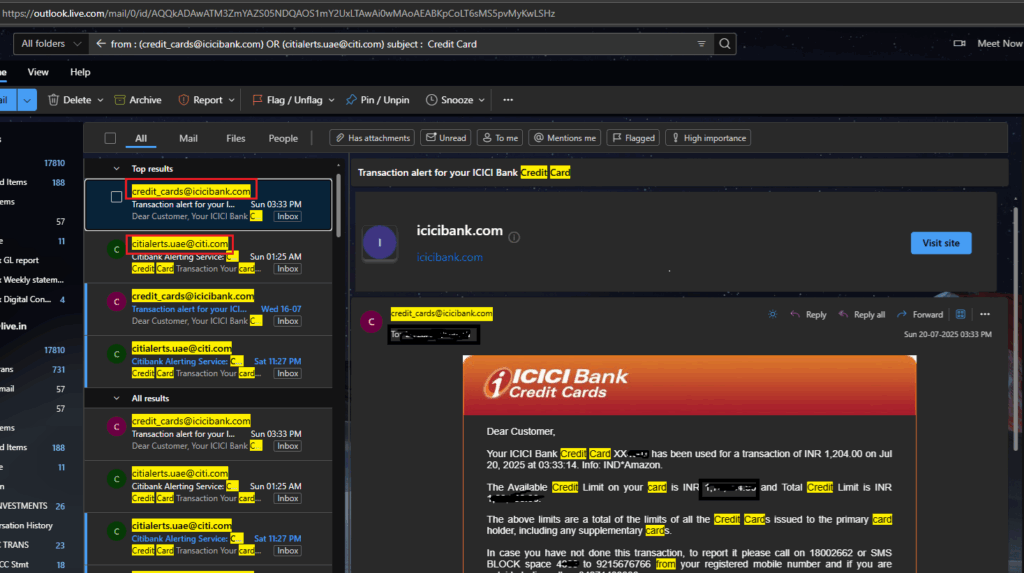Image resolution: width=1024 pixels, height=573 pixels.
Task: Click Flag / Unflag in toolbar
Action: tap(287, 100)
